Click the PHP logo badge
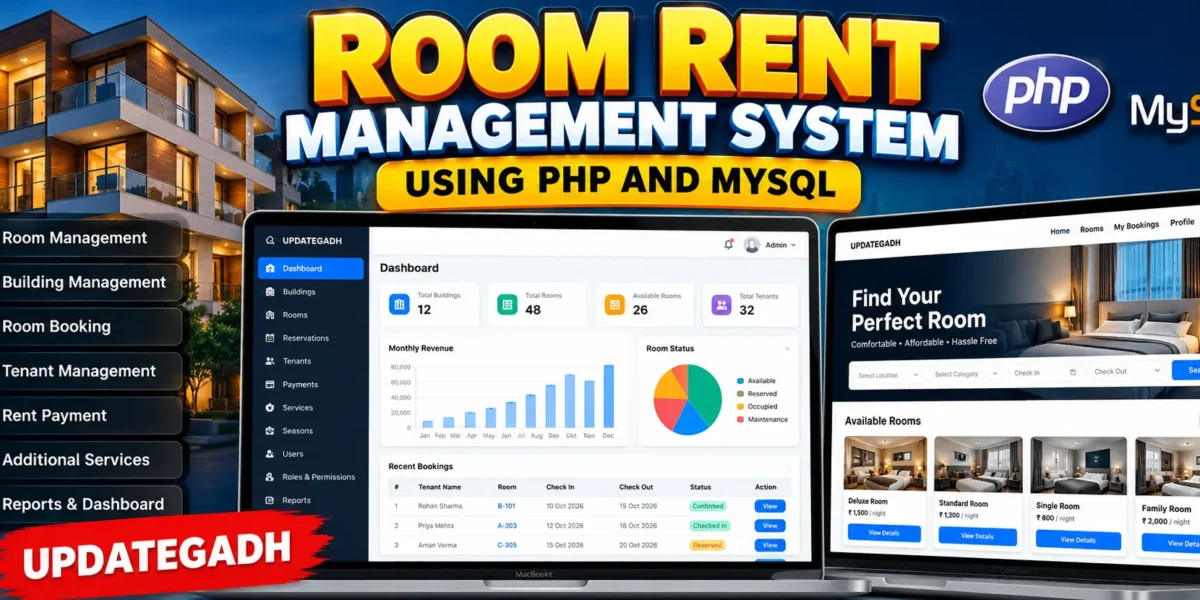This screenshot has width=1200, height=600. (x=1046, y=93)
